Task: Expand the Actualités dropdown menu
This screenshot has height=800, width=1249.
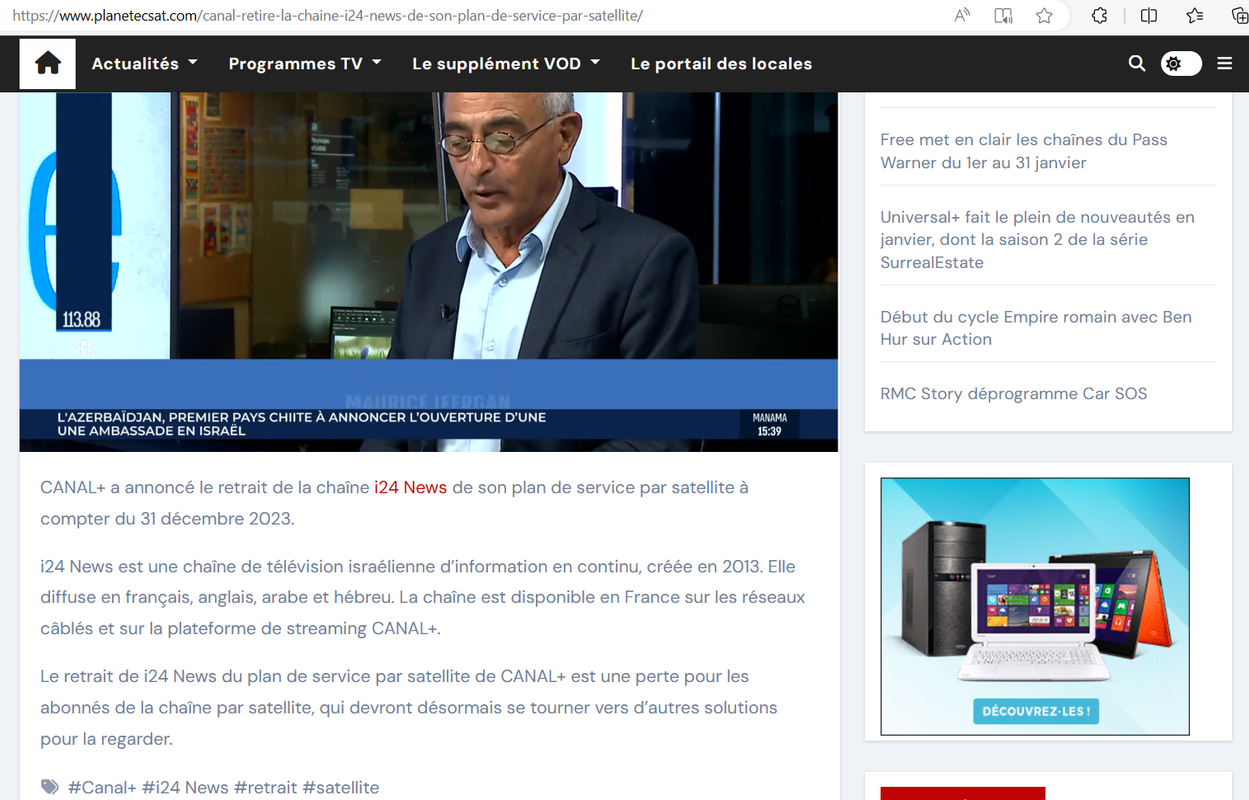Action: pyautogui.click(x=145, y=63)
